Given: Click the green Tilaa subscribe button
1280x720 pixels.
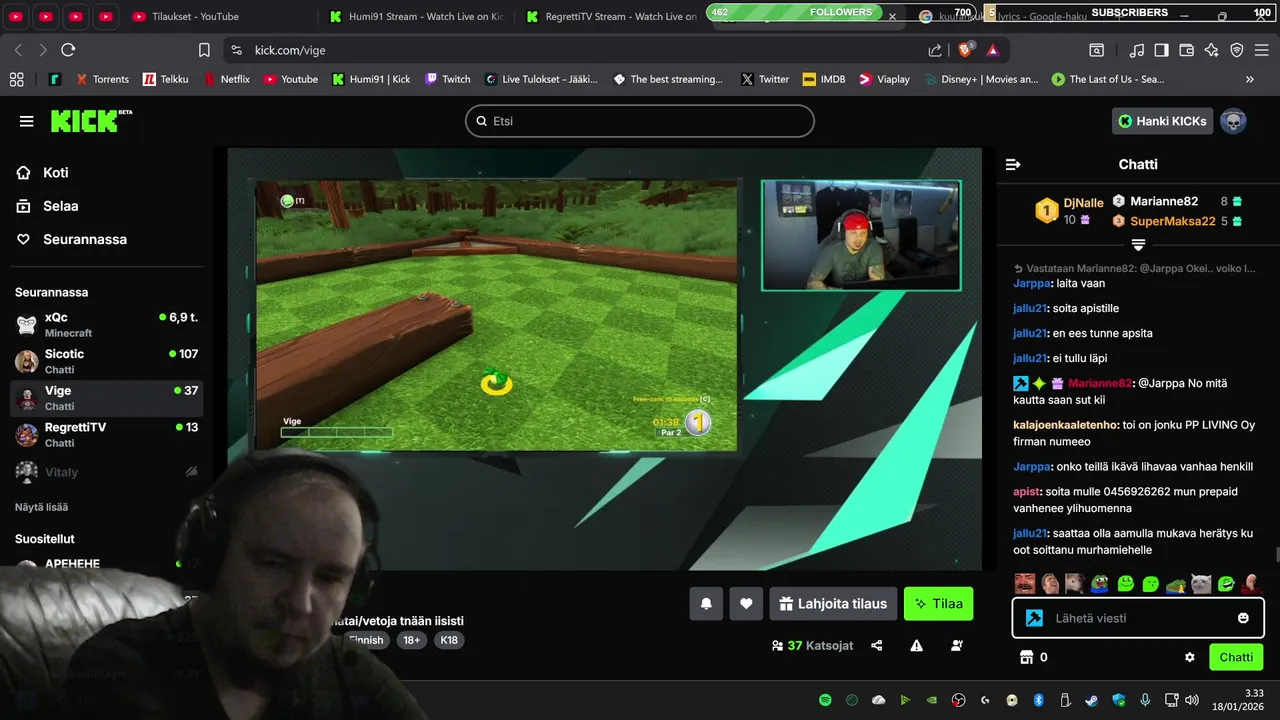Looking at the screenshot, I should click(x=938, y=604).
